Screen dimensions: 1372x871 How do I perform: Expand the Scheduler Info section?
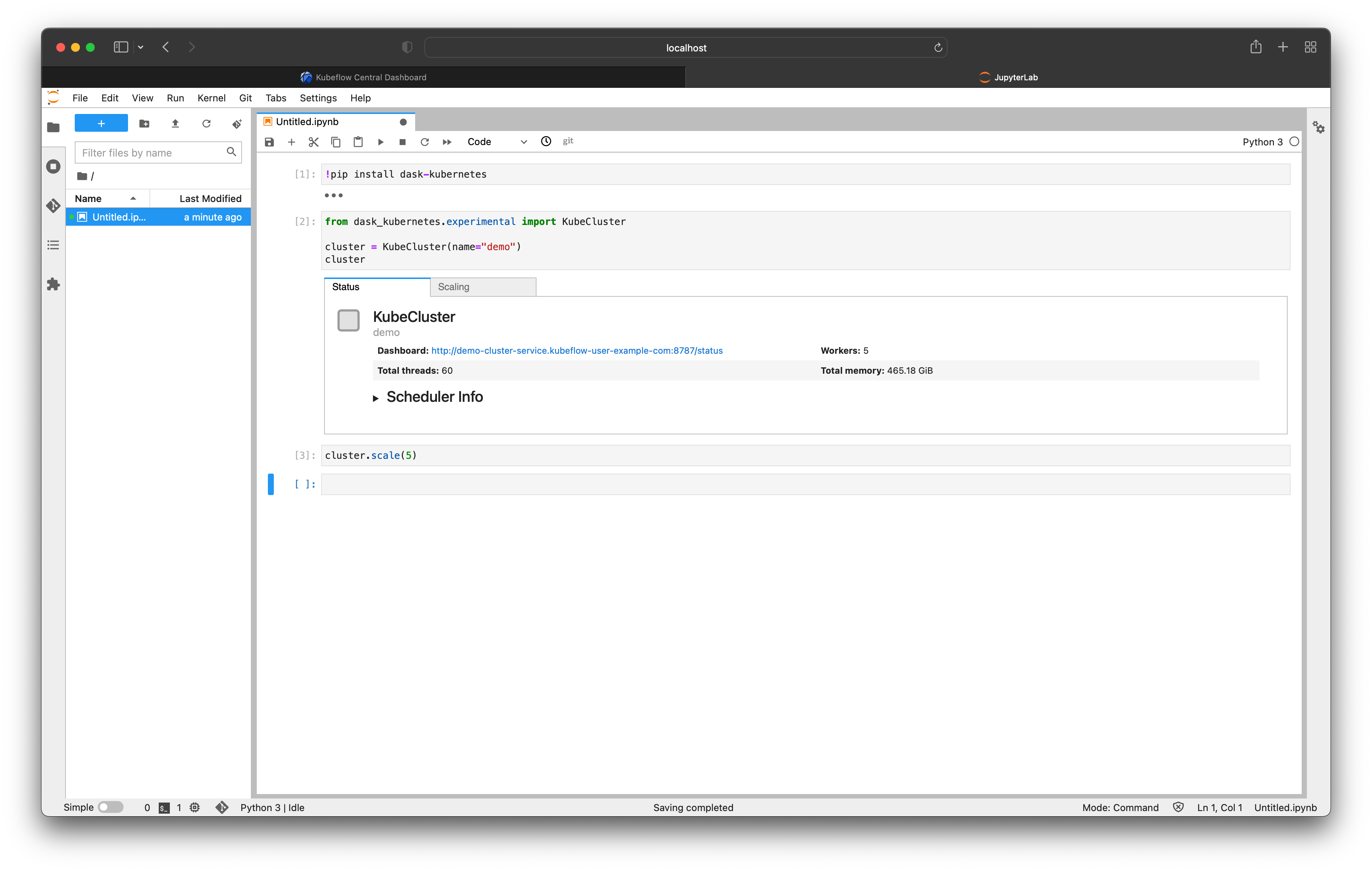pos(376,398)
